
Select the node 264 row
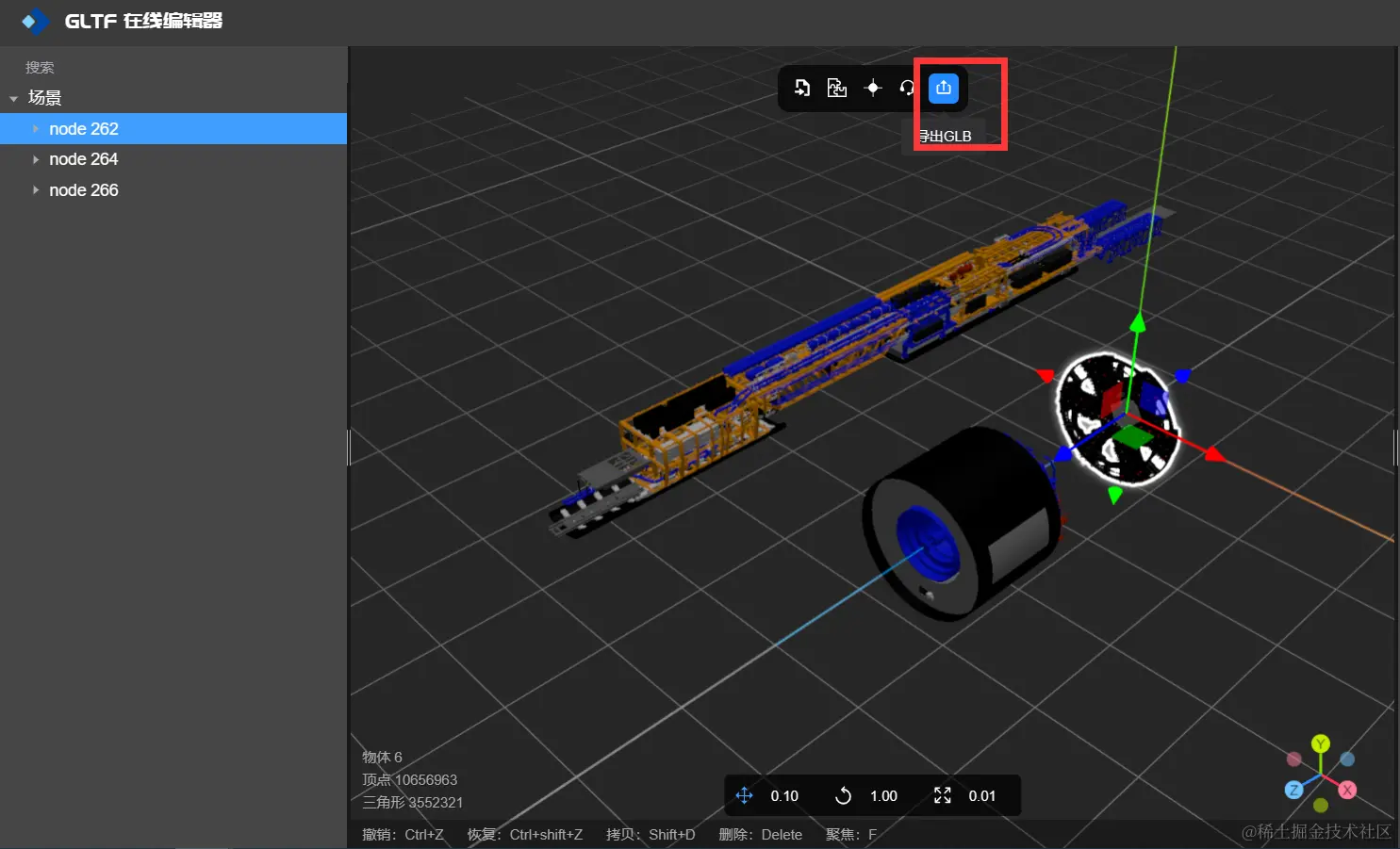[x=173, y=159]
